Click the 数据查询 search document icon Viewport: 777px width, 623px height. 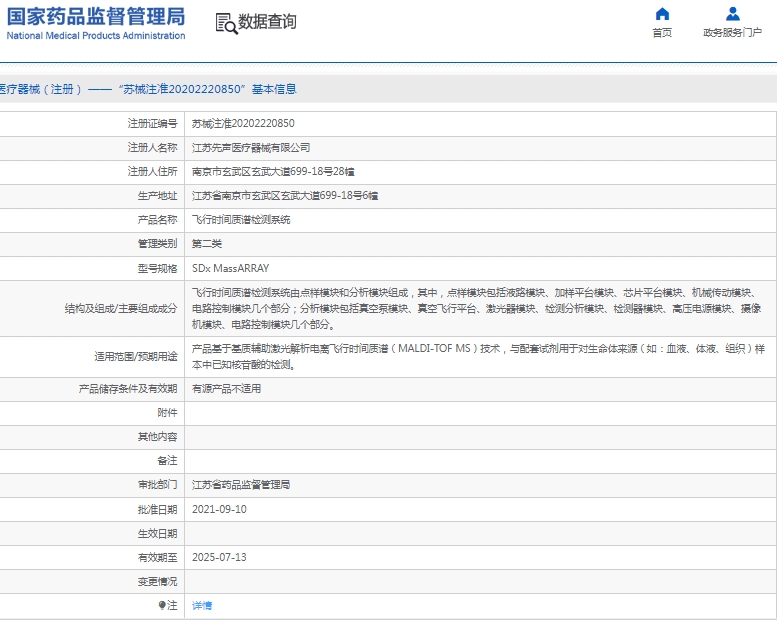click(226, 23)
